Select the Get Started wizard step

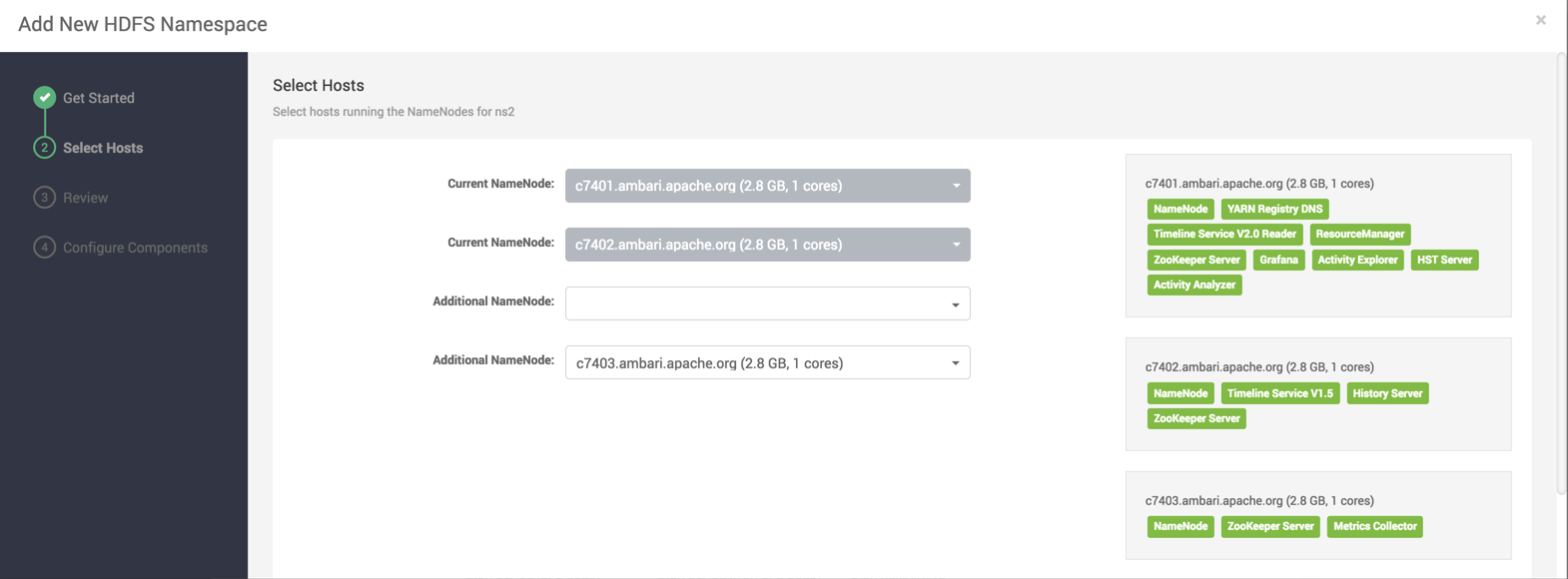coord(99,98)
